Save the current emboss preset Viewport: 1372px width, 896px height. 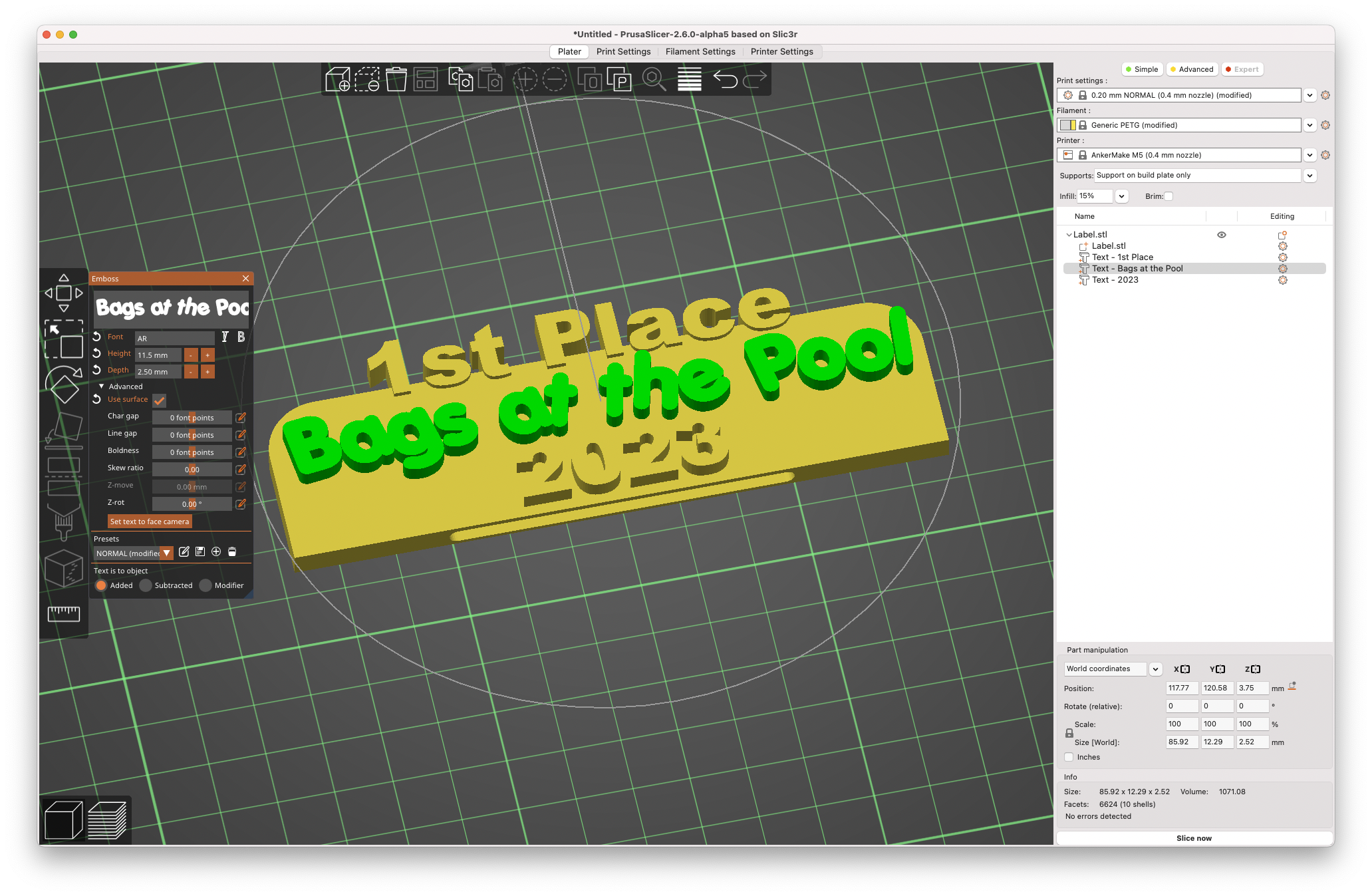pyautogui.click(x=200, y=552)
